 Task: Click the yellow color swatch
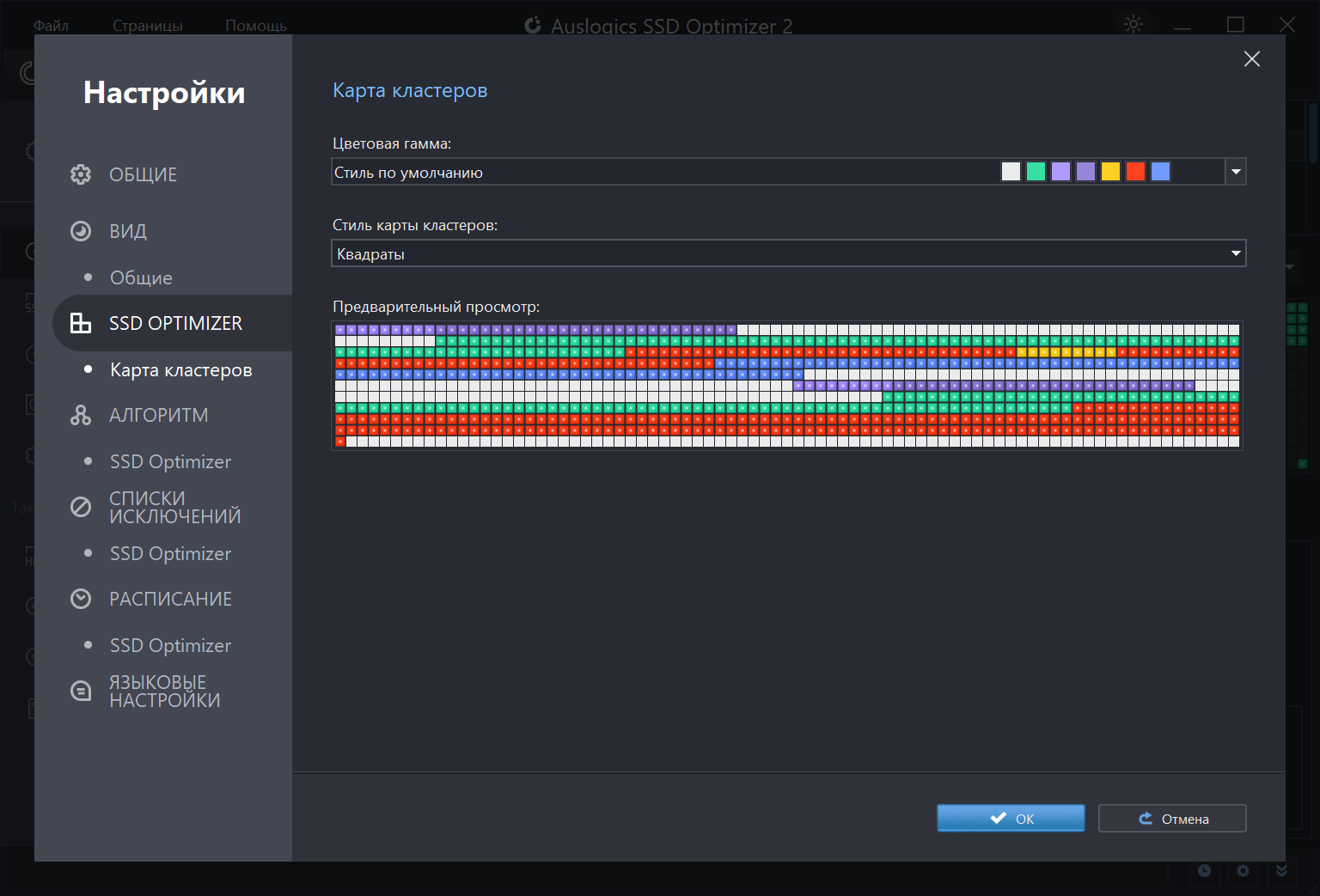[1110, 172]
